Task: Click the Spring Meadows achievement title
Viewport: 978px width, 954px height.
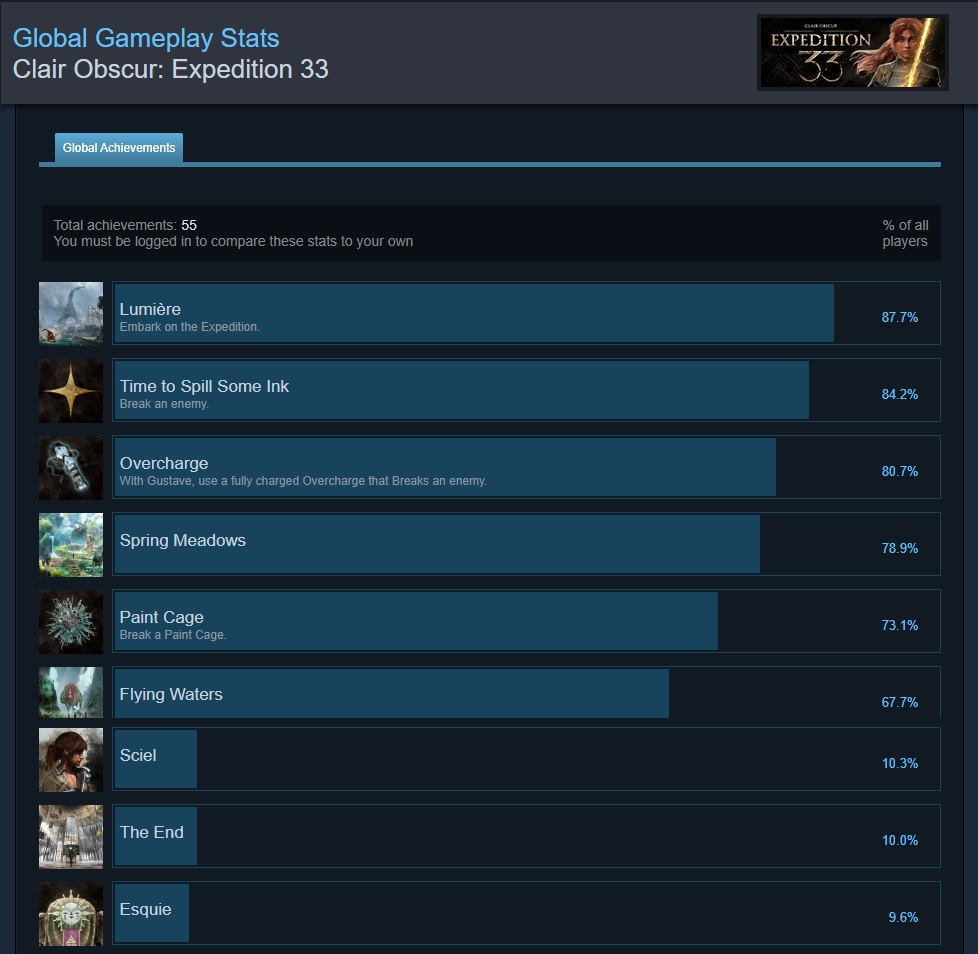Action: [x=183, y=541]
